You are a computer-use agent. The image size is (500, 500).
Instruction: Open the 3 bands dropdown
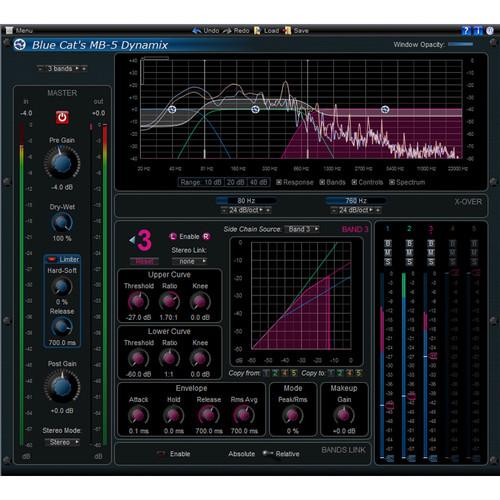(x=62, y=68)
